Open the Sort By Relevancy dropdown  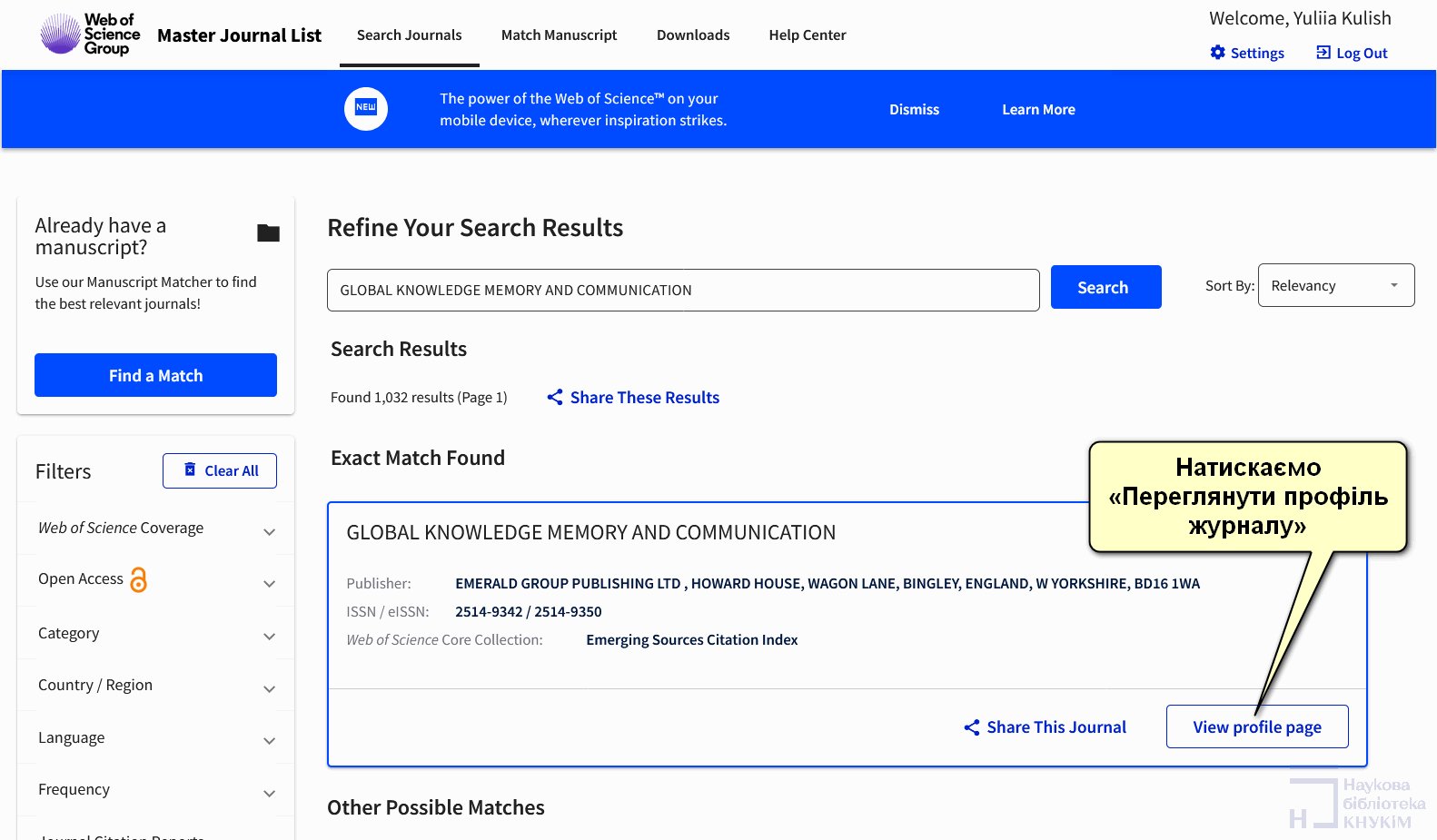(1335, 285)
